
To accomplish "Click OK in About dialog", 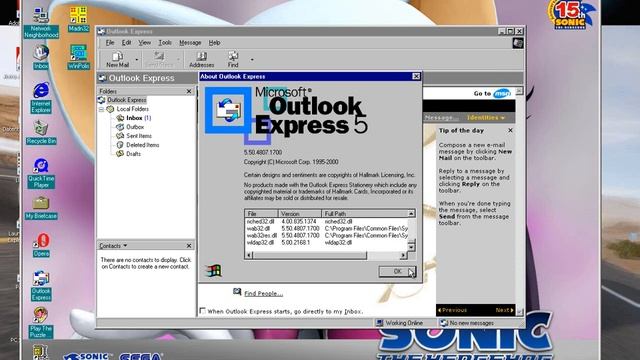I will click(397, 271).
